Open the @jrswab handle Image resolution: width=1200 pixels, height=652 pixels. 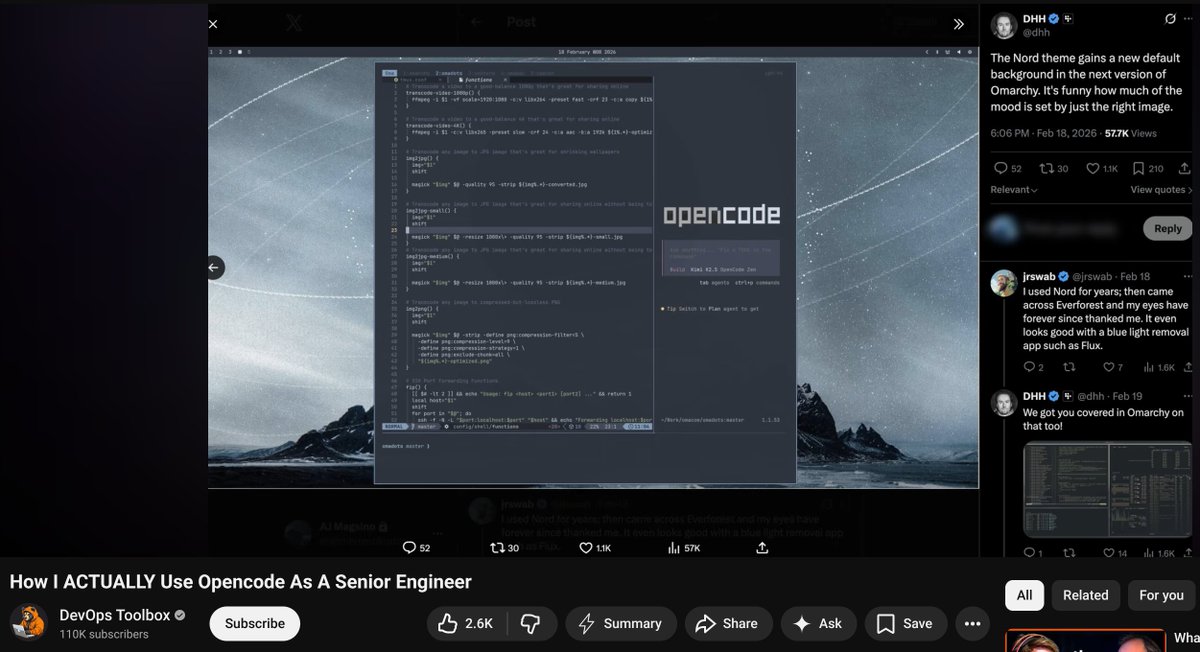1094,276
